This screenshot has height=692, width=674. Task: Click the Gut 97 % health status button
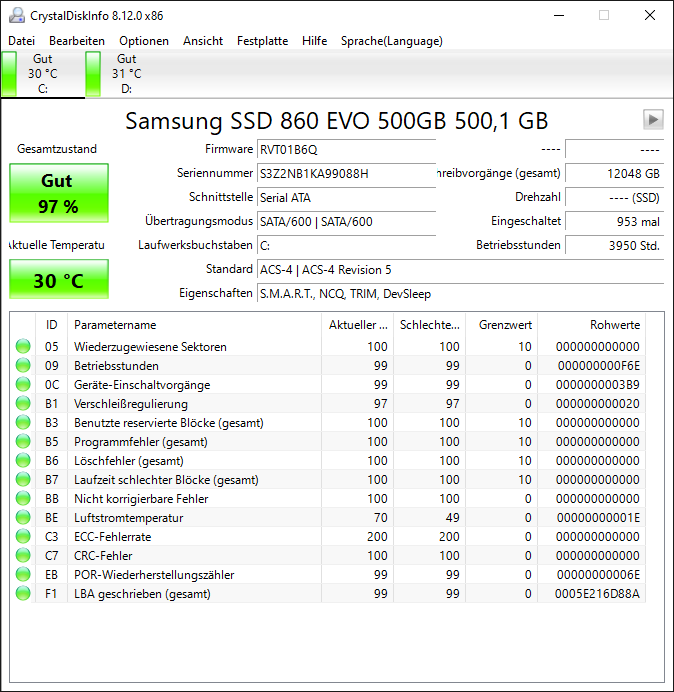coord(59,193)
